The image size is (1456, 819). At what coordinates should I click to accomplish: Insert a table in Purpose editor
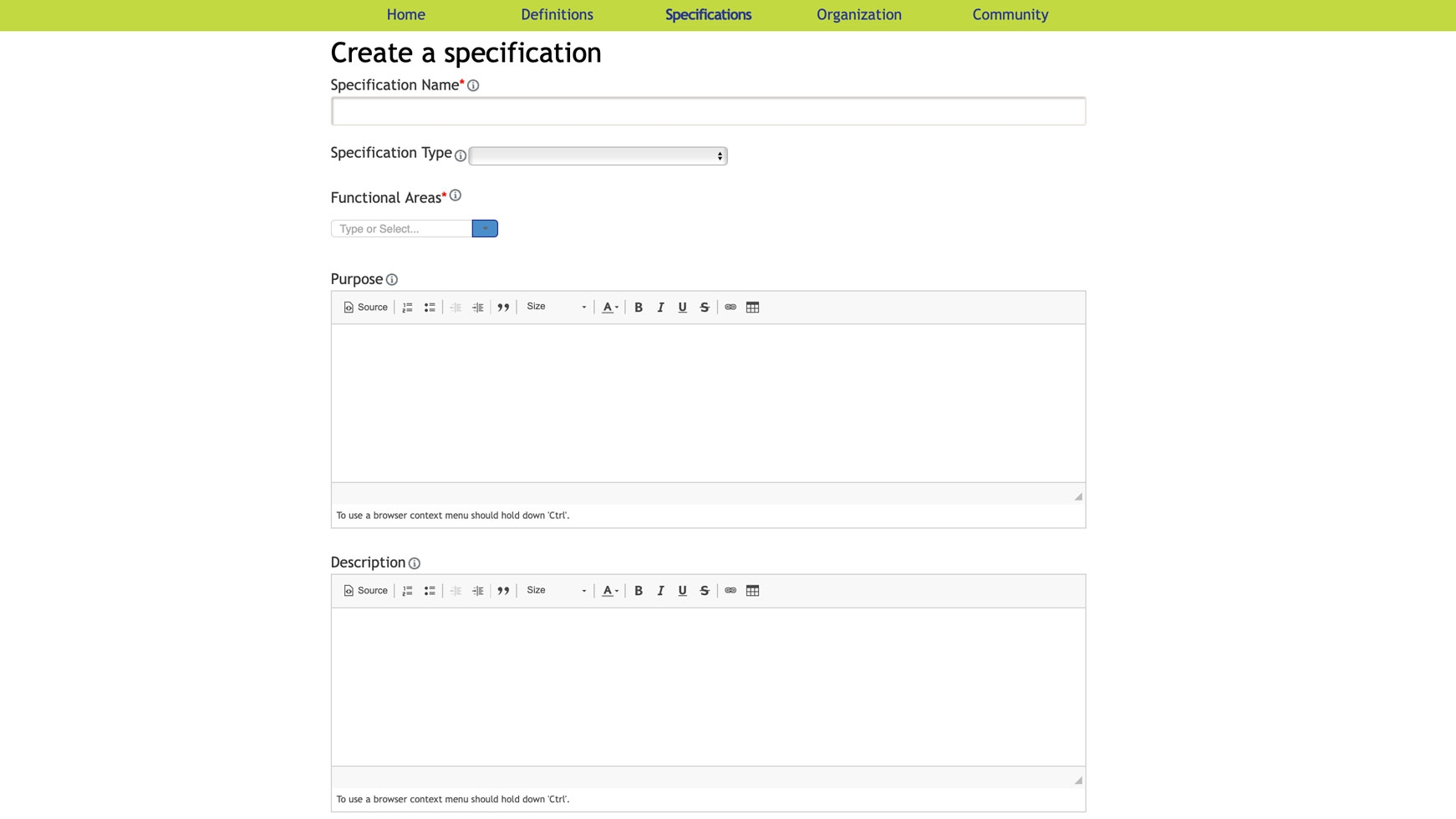(752, 308)
